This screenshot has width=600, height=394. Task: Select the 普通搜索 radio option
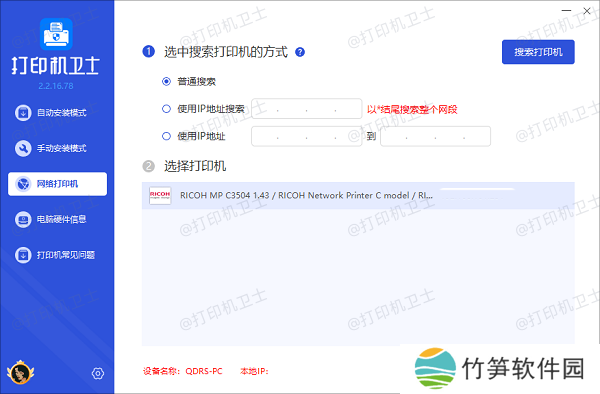(x=166, y=81)
